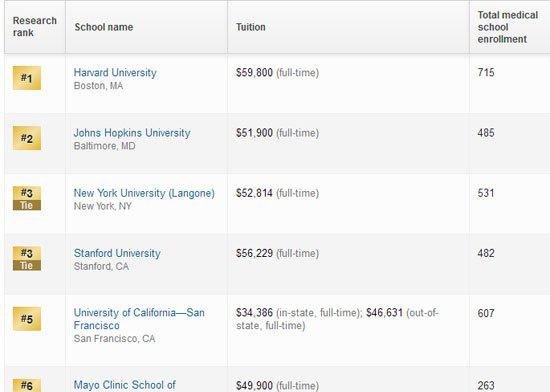Screen dimensions: 550x392
Task: Sort by Tuition column header
Action: click(x=250, y=27)
